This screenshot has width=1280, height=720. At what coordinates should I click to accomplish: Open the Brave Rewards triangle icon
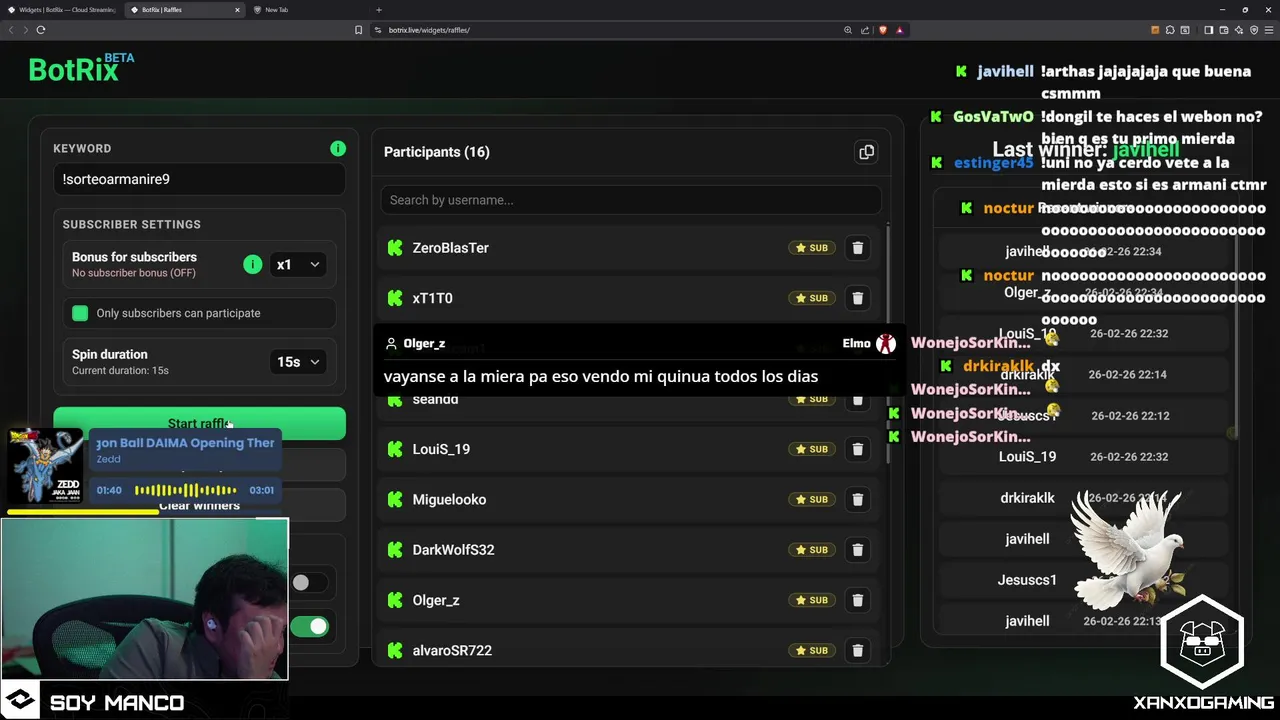900,30
